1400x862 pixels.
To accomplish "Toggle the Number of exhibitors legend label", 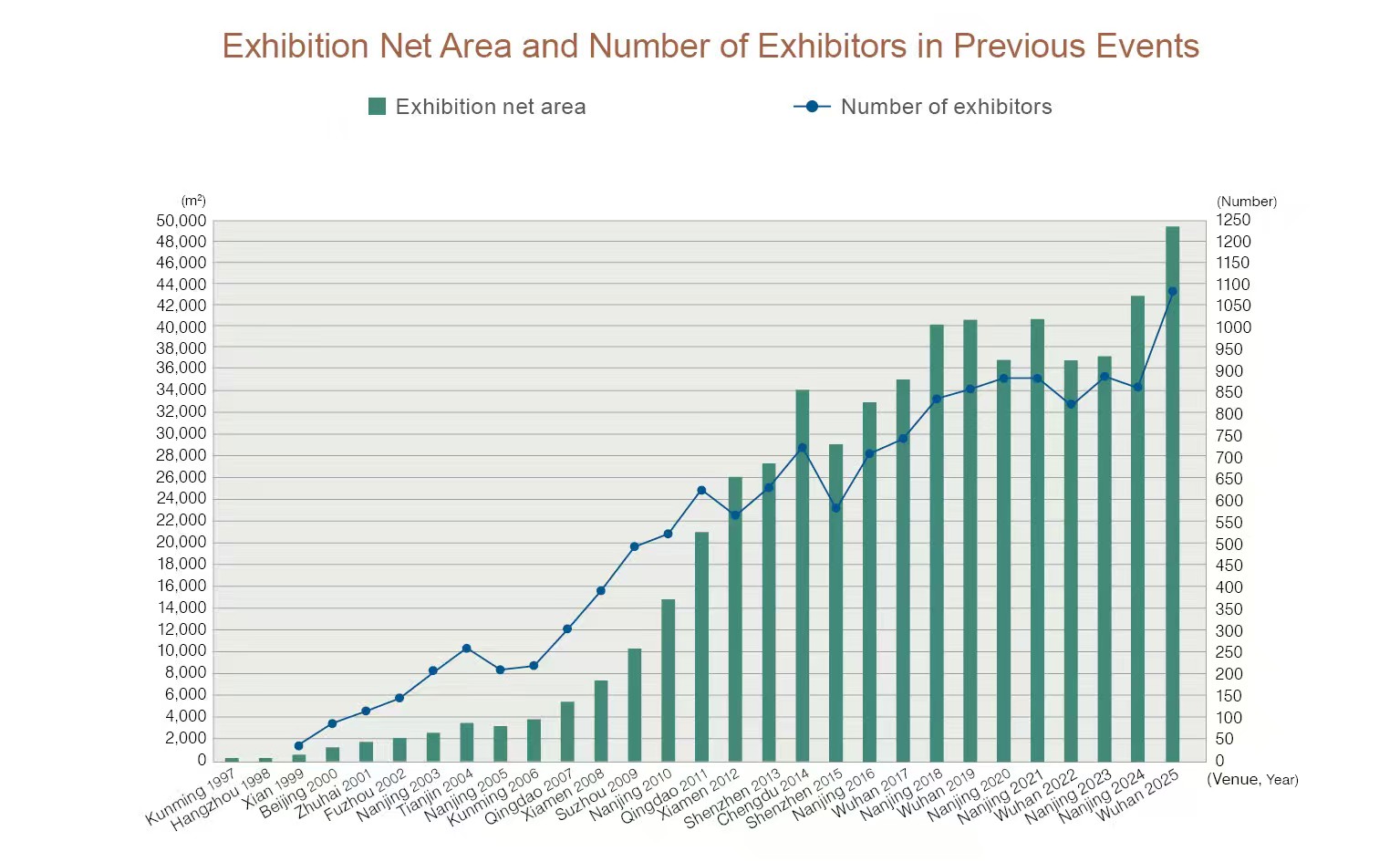I will [x=946, y=107].
